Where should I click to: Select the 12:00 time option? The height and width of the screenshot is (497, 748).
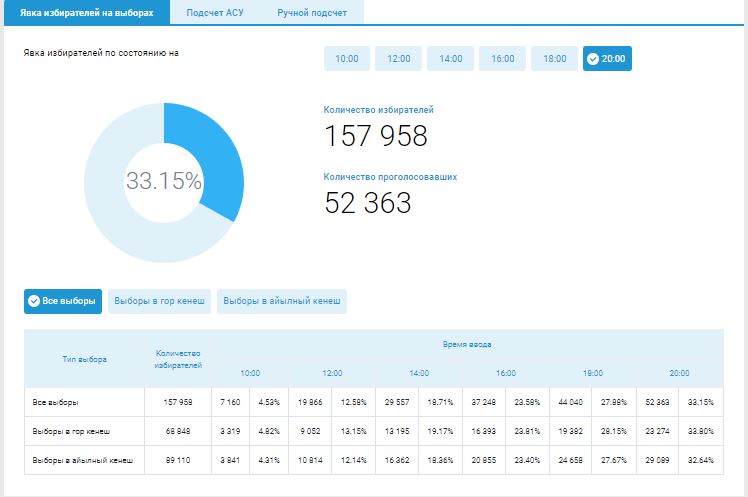coord(399,59)
